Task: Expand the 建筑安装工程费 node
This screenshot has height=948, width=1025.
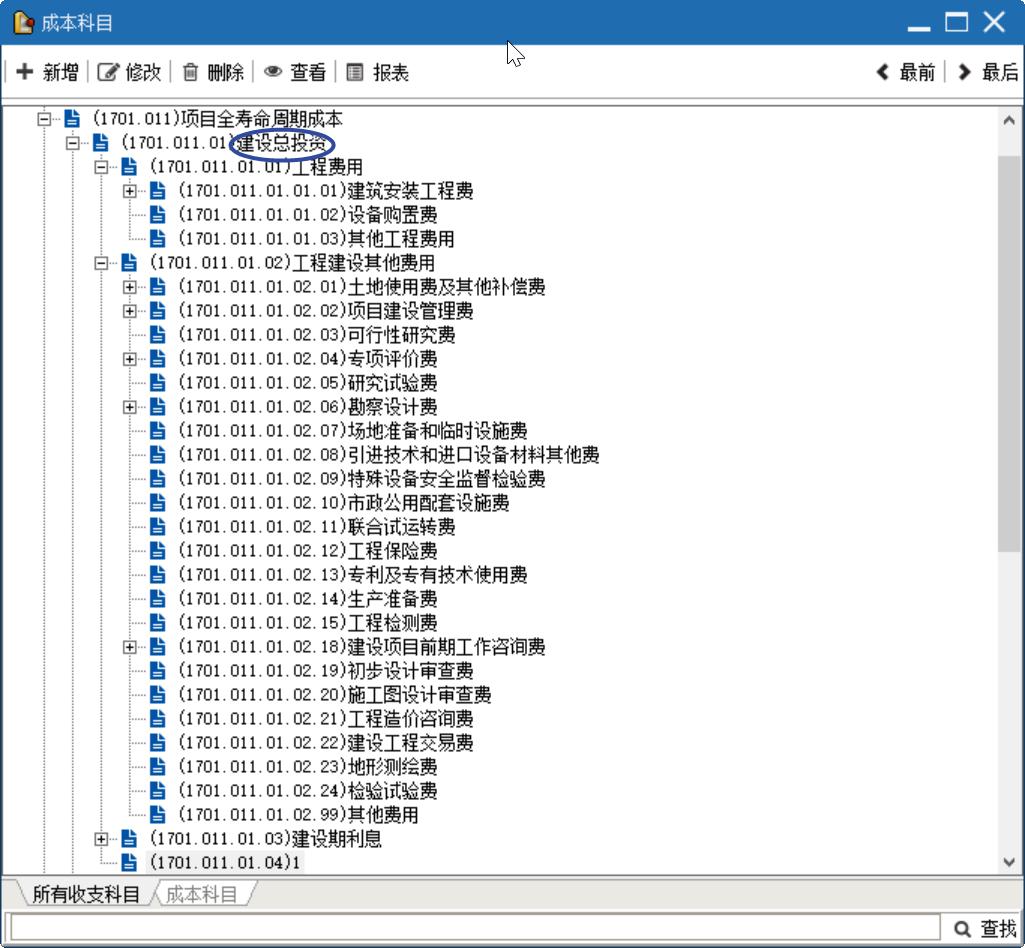Action: pyautogui.click(x=129, y=191)
